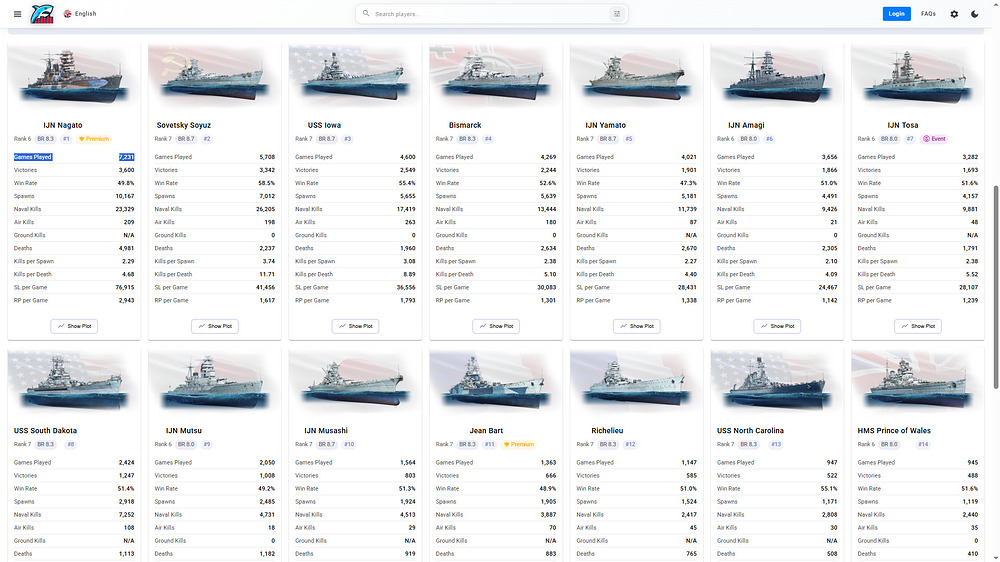Click the Bismarck ship image
This screenshot has width=1000, height=562.
coord(496,77)
